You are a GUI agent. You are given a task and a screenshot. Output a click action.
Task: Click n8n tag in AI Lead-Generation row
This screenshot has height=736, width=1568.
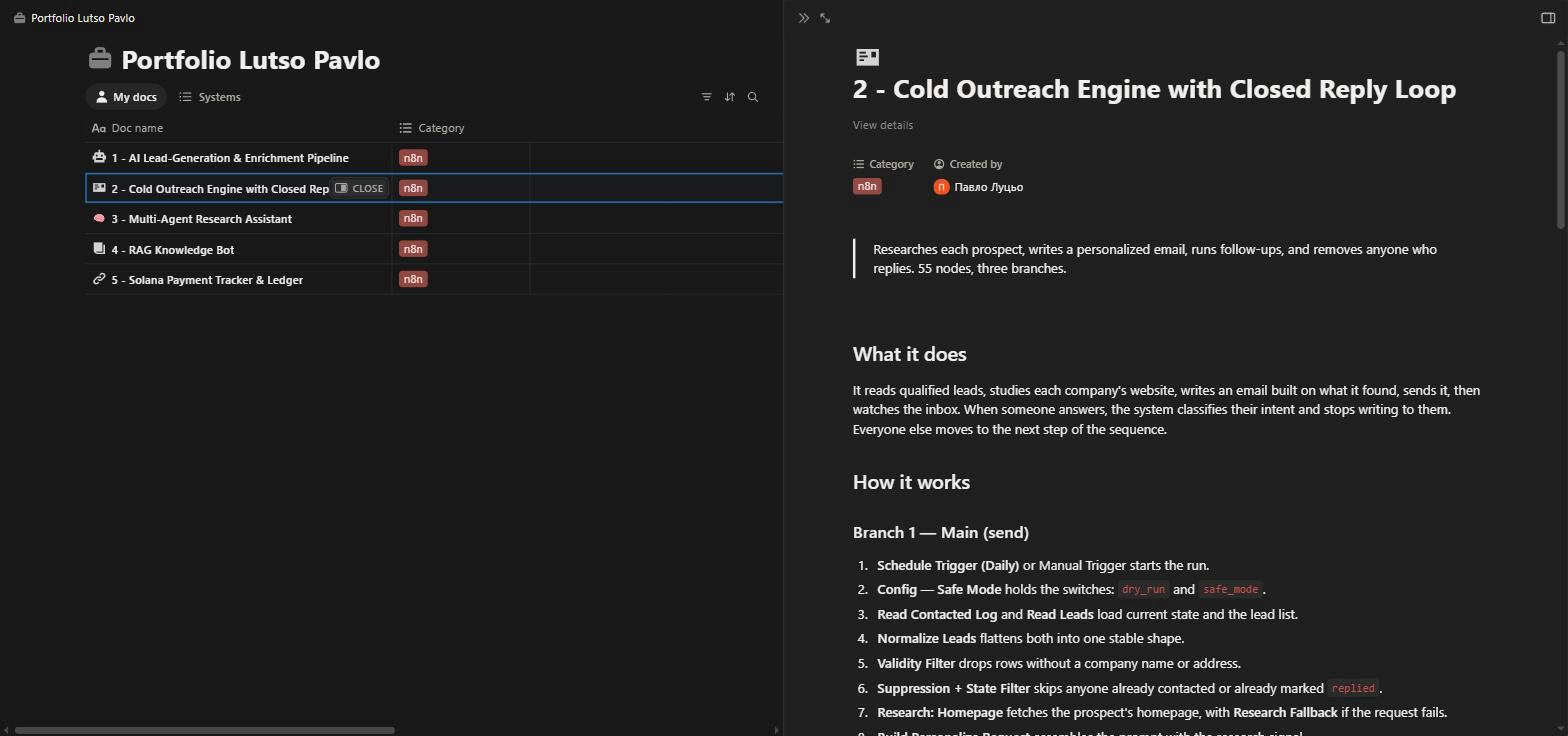[x=413, y=157]
